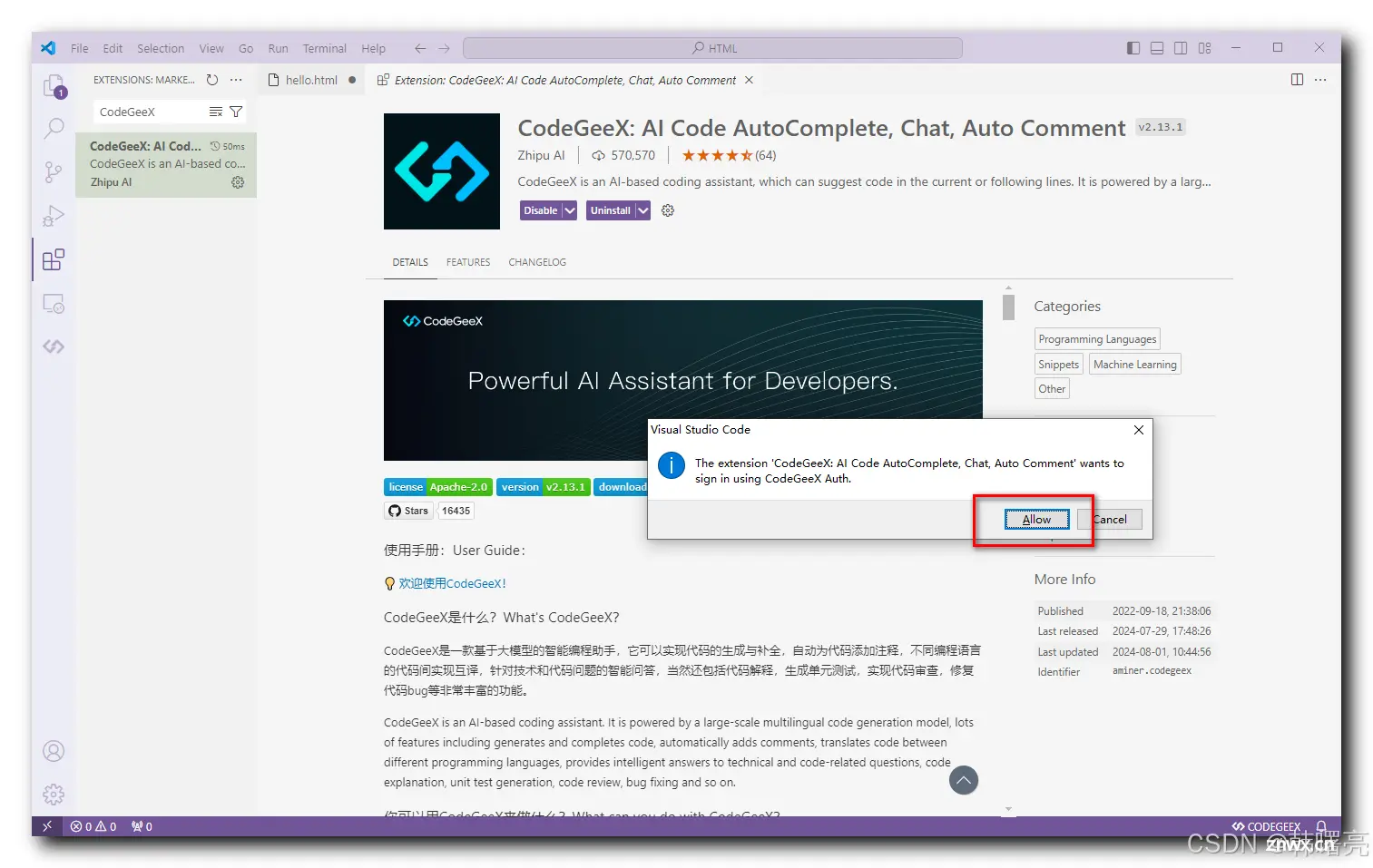The height and width of the screenshot is (868, 1373).
Task: Open the Run menu
Action: pyautogui.click(x=278, y=48)
